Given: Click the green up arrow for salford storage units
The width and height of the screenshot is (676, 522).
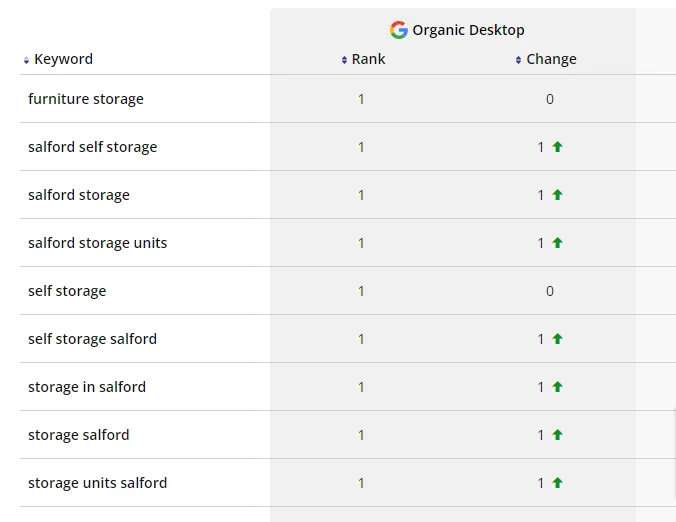Looking at the screenshot, I should click(557, 243).
